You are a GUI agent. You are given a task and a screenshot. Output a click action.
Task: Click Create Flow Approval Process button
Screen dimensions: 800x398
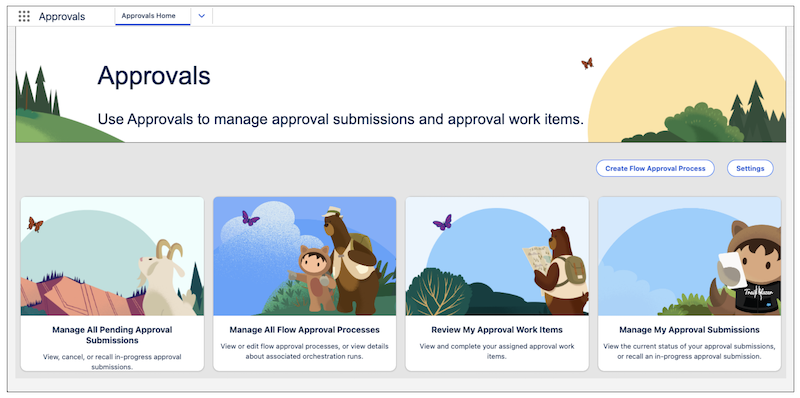655,168
